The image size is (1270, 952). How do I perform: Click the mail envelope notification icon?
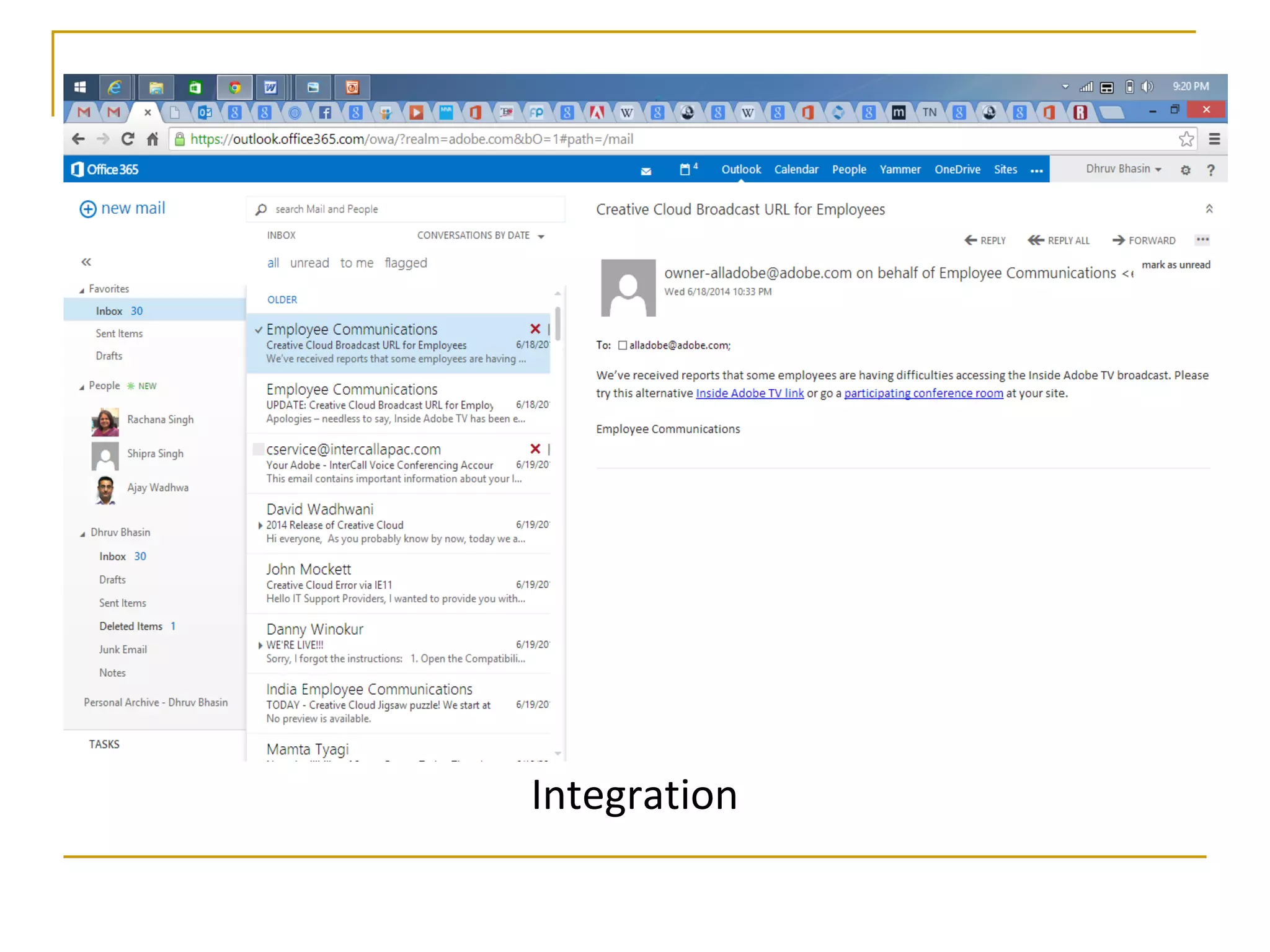click(646, 170)
